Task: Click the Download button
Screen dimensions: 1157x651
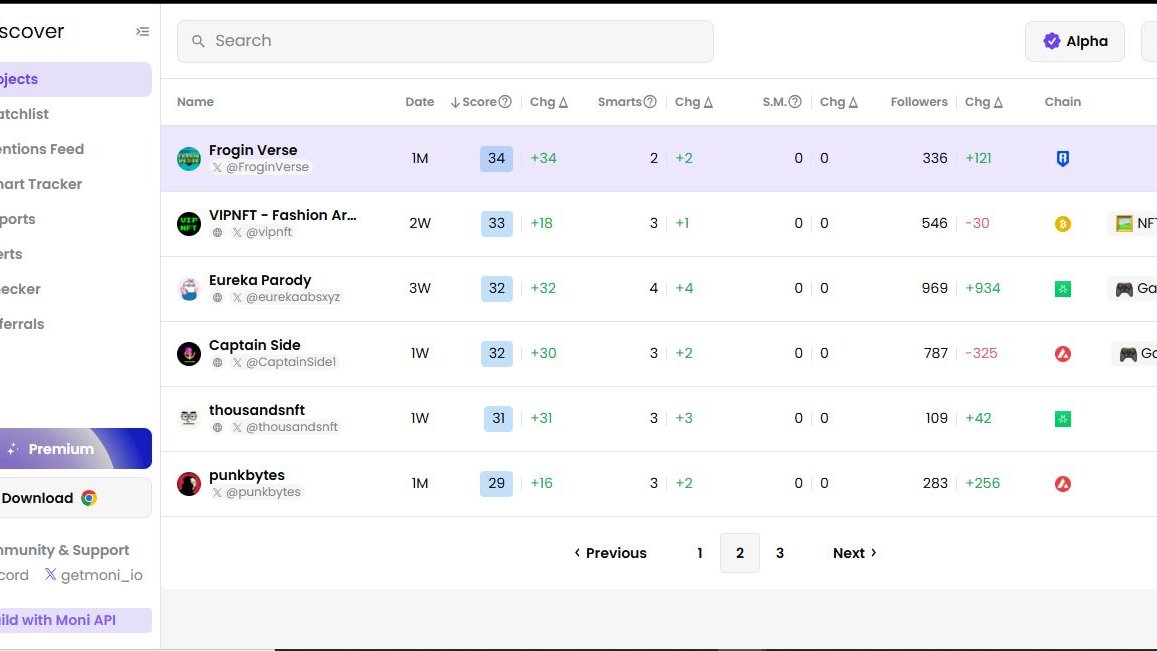Action: point(75,498)
